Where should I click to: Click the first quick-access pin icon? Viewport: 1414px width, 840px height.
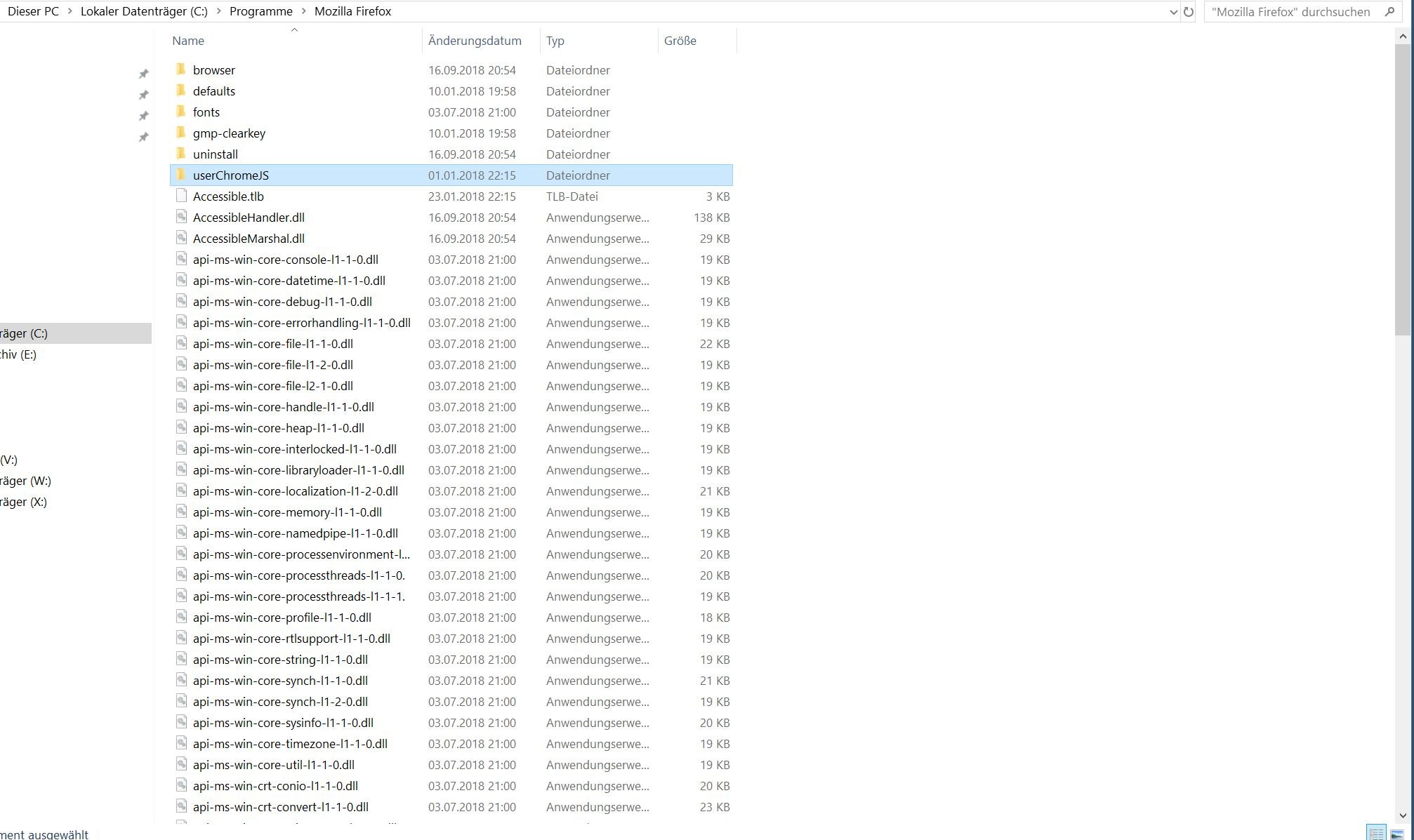(x=143, y=74)
